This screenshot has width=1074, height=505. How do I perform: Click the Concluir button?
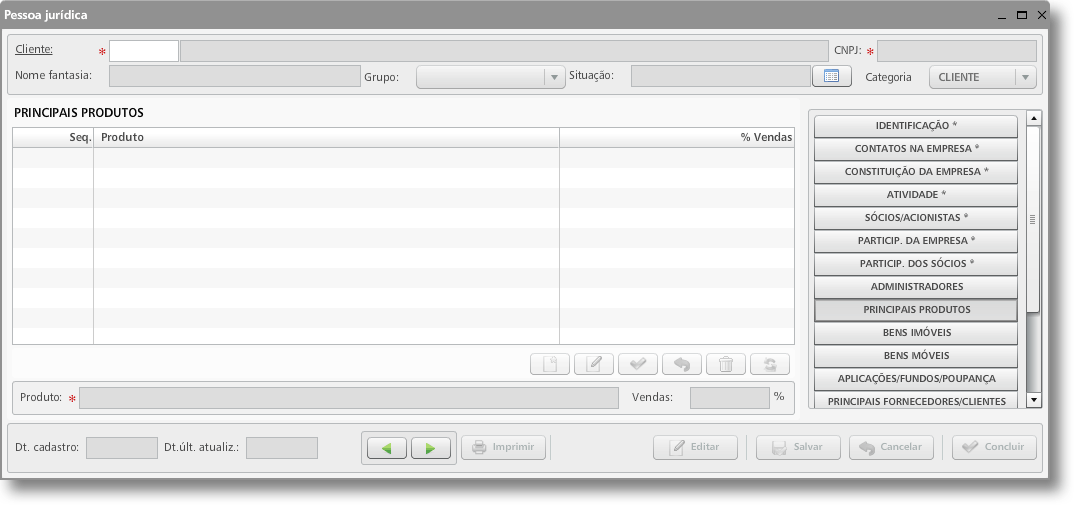(994, 447)
